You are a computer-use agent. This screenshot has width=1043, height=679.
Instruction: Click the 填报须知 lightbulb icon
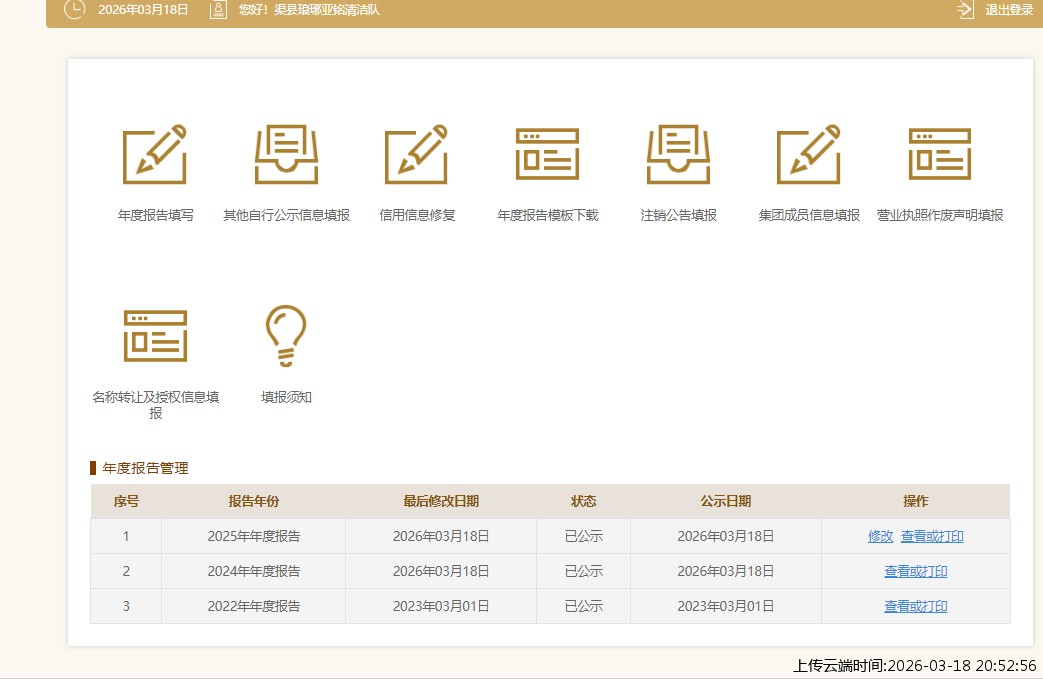tap(286, 335)
